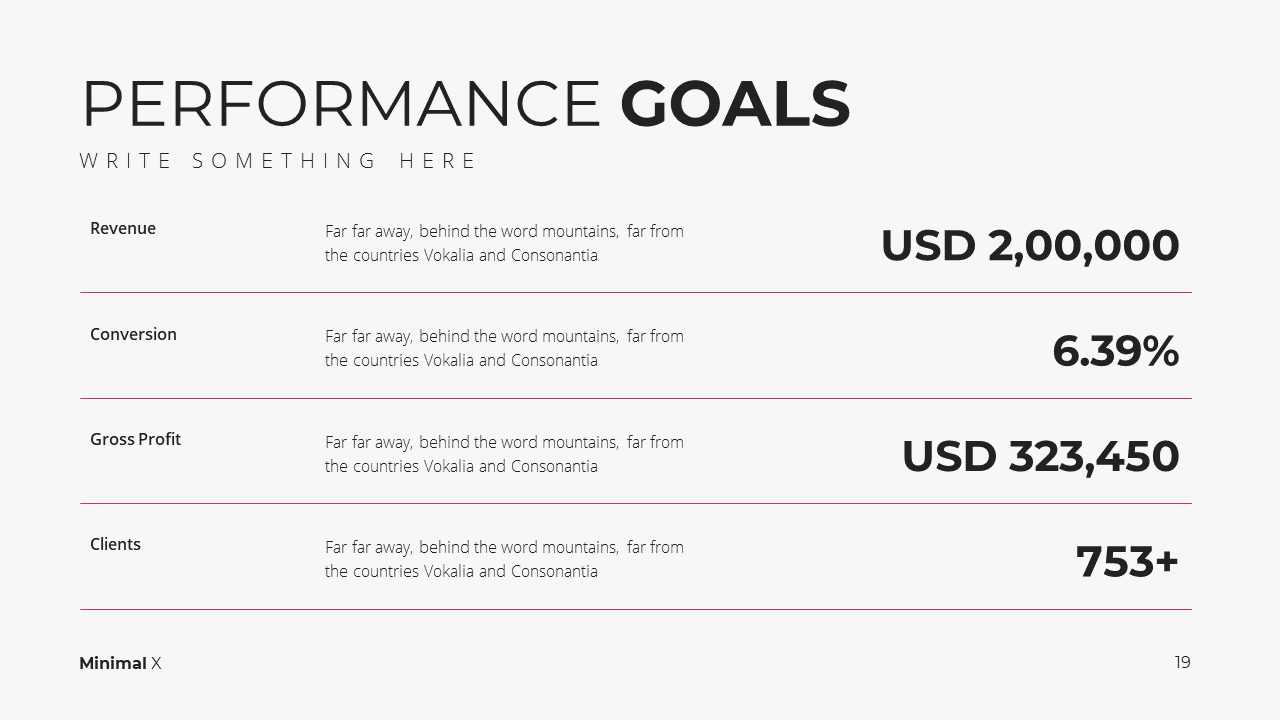
Task: Select the Clients row label
Action: coord(115,544)
